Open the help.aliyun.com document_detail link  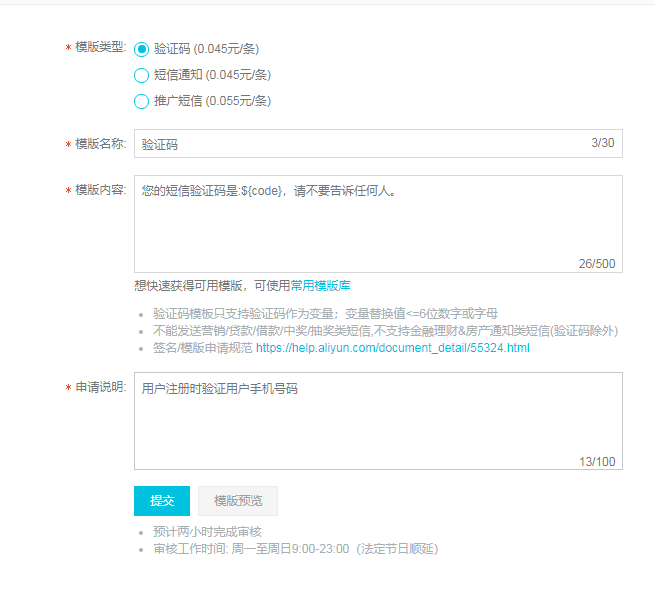[393, 348]
